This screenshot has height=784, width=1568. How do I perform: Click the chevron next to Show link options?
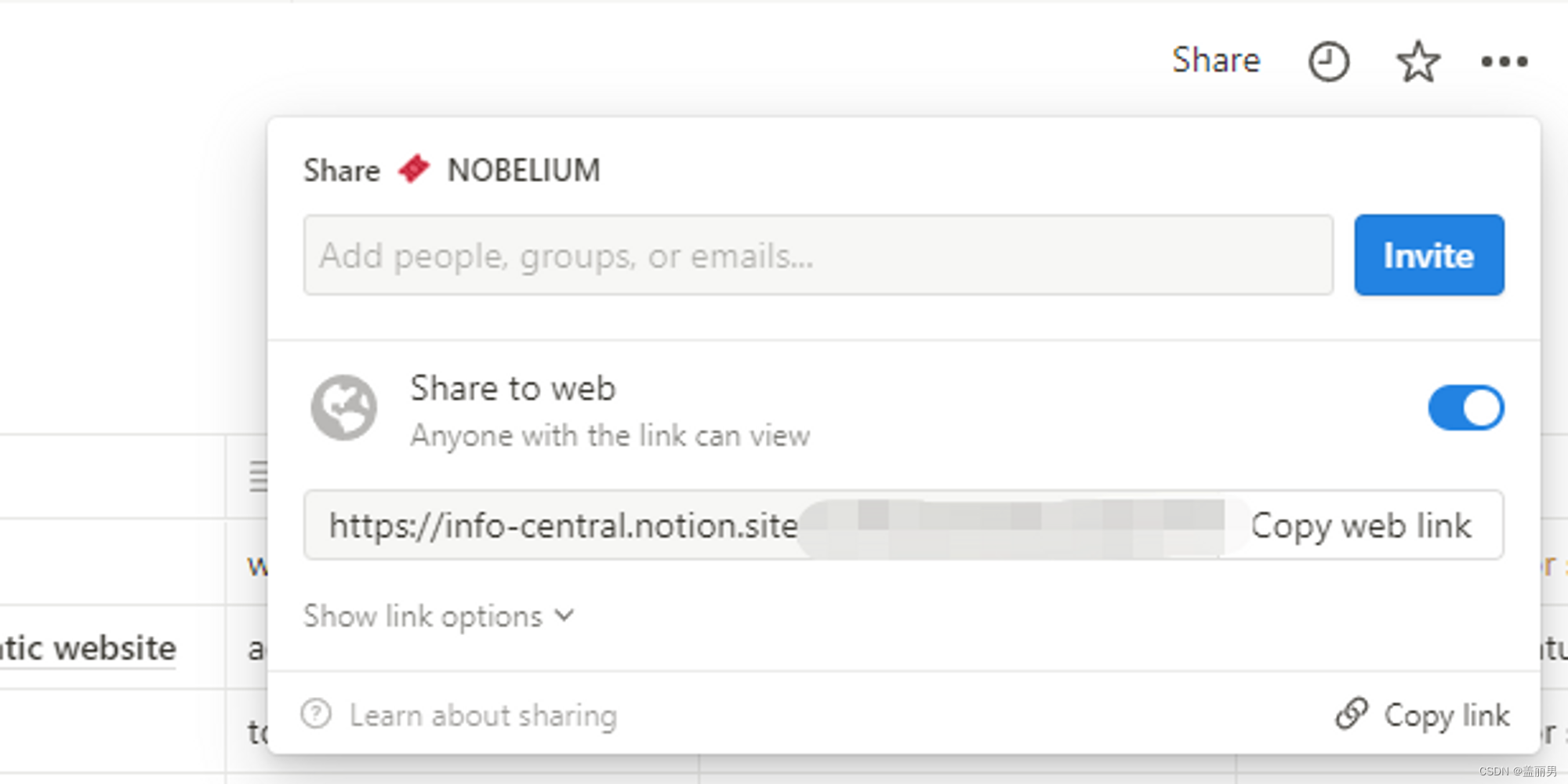(564, 616)
